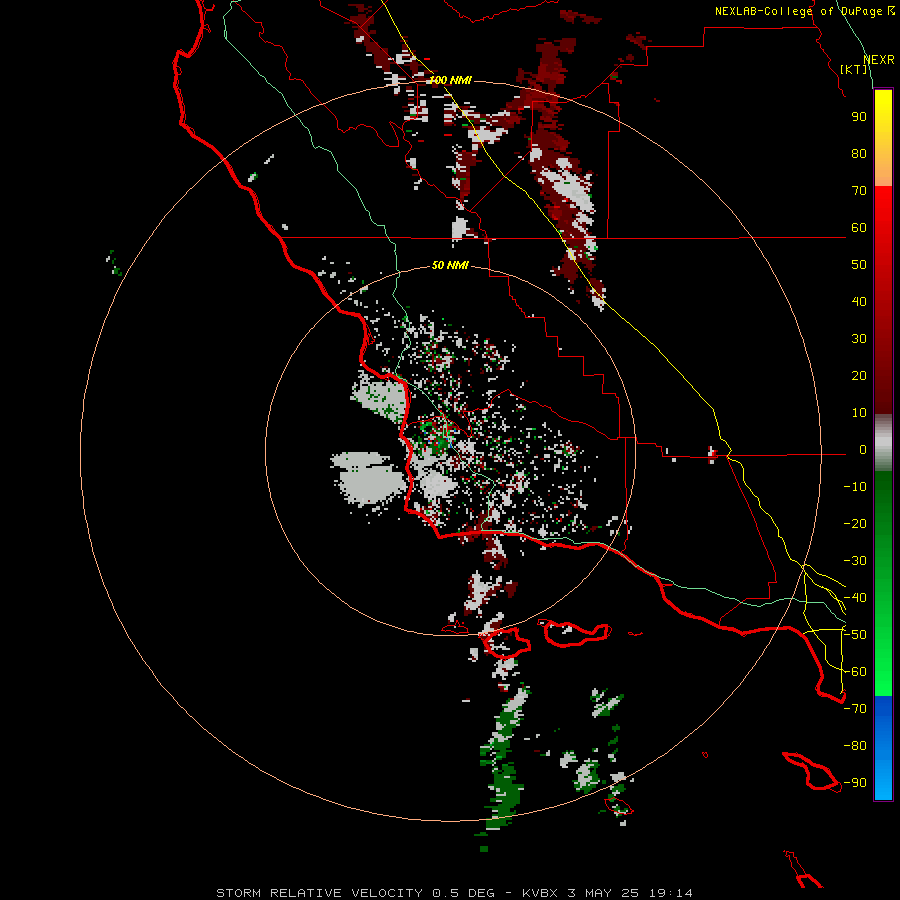Image resolution: width=900 pixels, height=900 pixels.
Task: Click the '50 NMI' range ring label
Action: click(450, 265)
